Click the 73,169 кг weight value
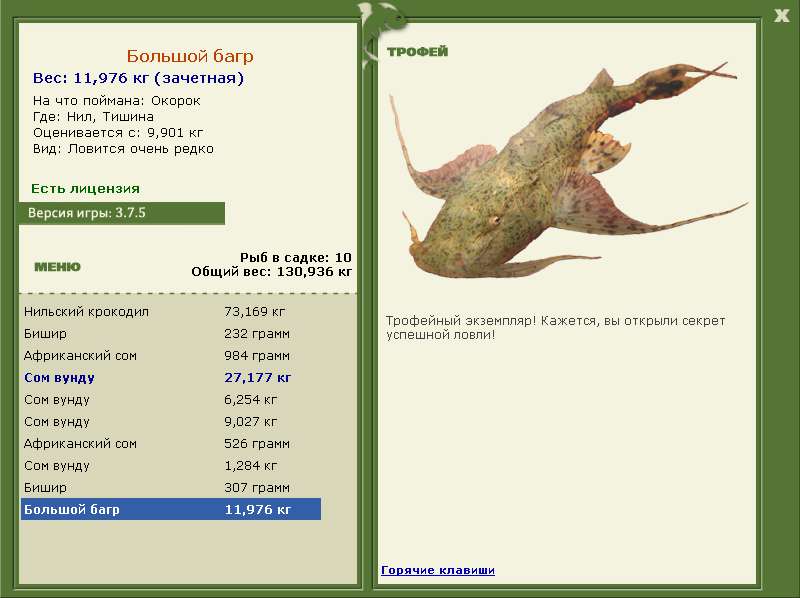800x598 pixels. (x=255, y=311)
